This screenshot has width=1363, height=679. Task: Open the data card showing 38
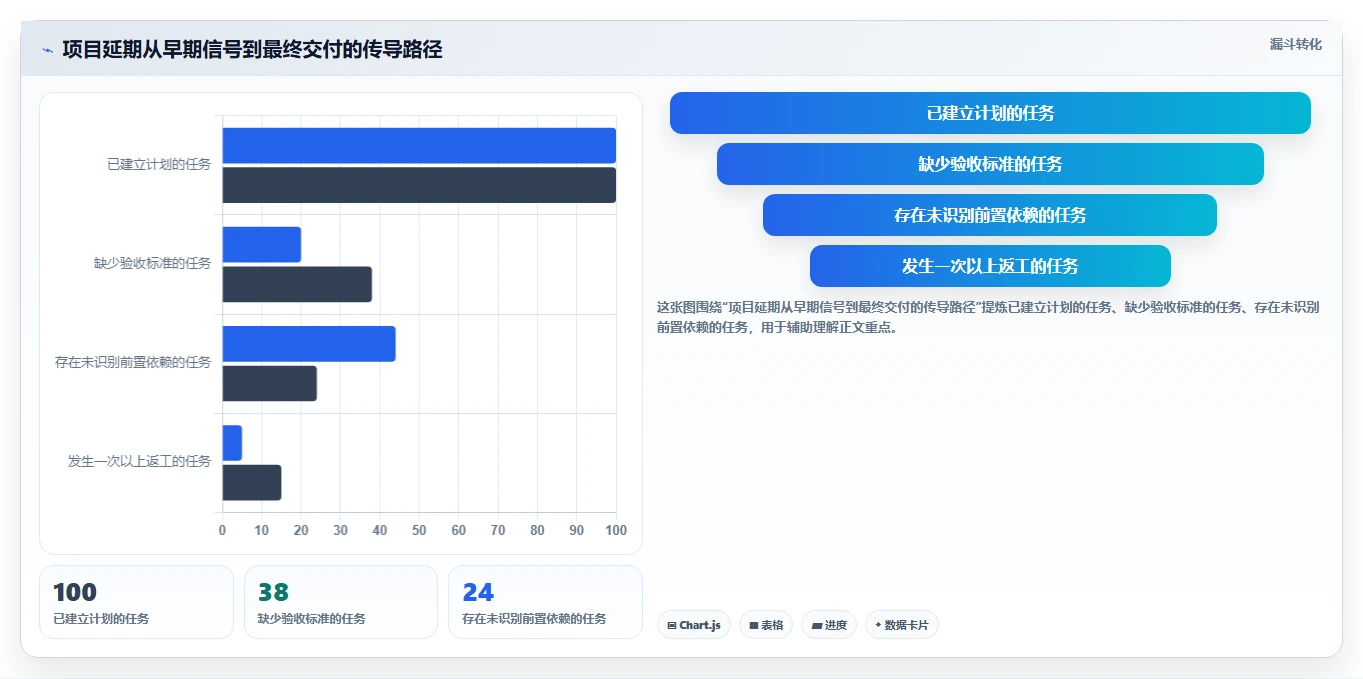click(x=341, y=602)
